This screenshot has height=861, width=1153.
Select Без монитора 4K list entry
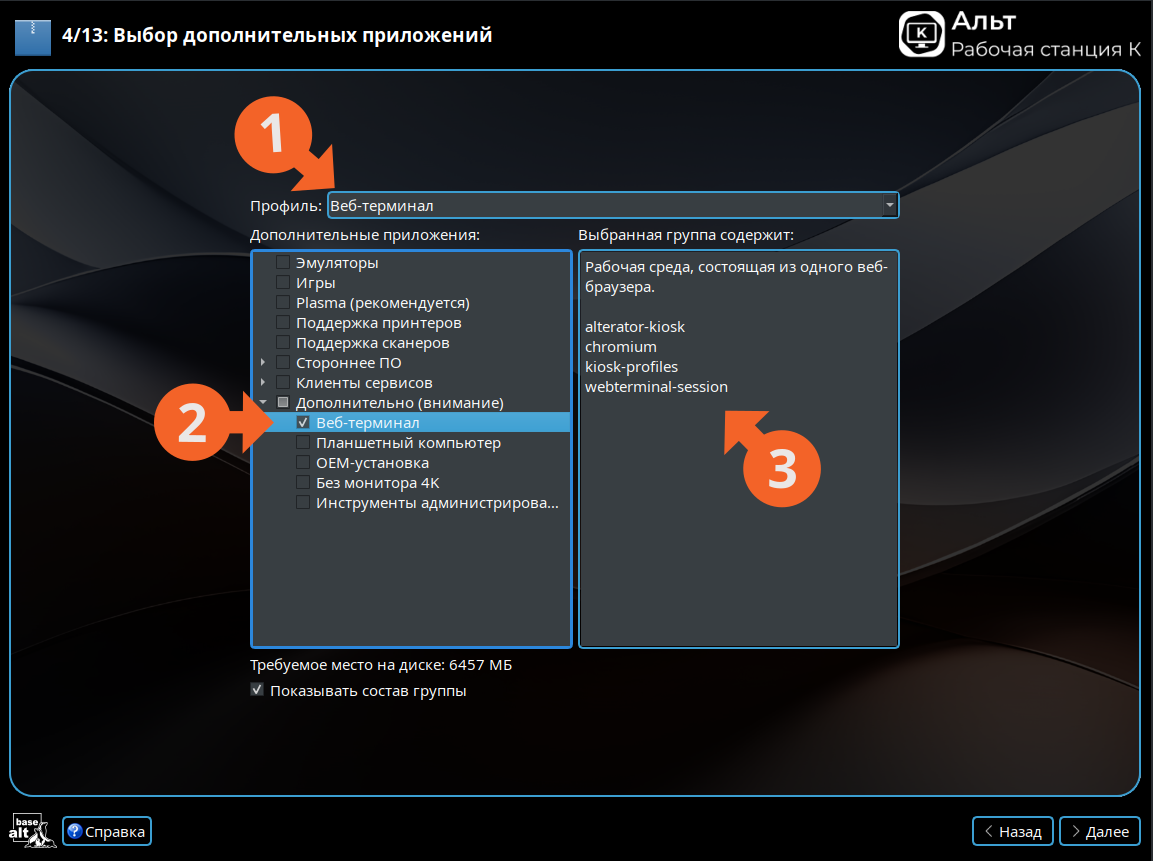click(377, 483)
